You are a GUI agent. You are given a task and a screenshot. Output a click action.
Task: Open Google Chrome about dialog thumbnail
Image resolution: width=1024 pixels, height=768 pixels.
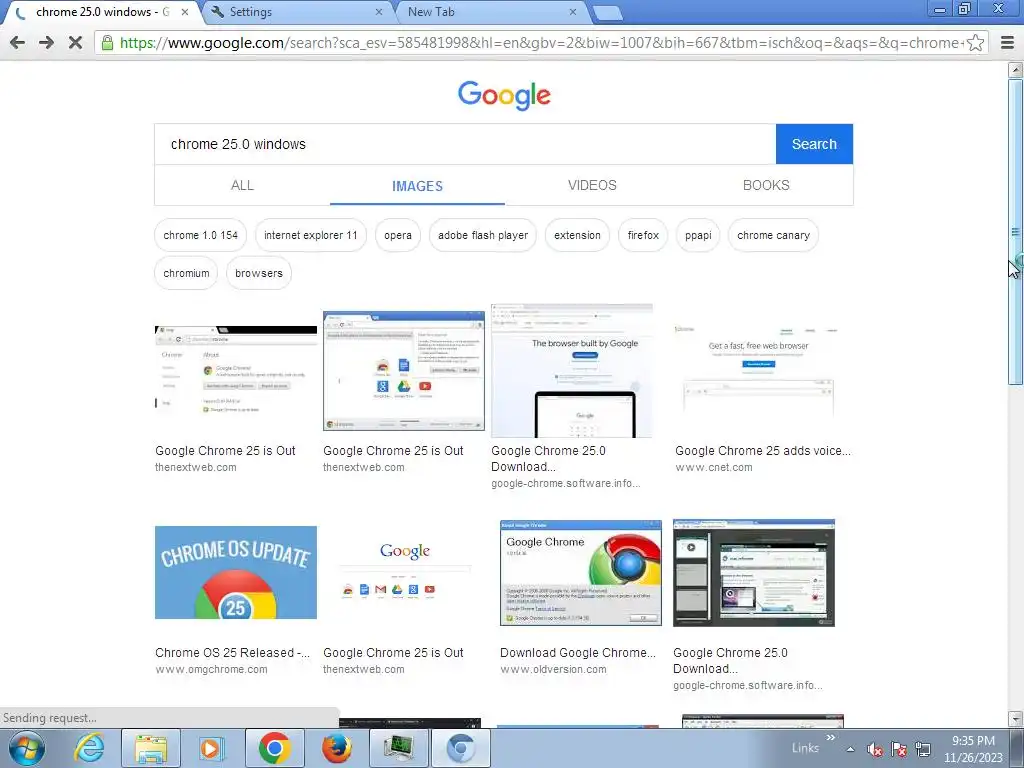tap(581, 573)
